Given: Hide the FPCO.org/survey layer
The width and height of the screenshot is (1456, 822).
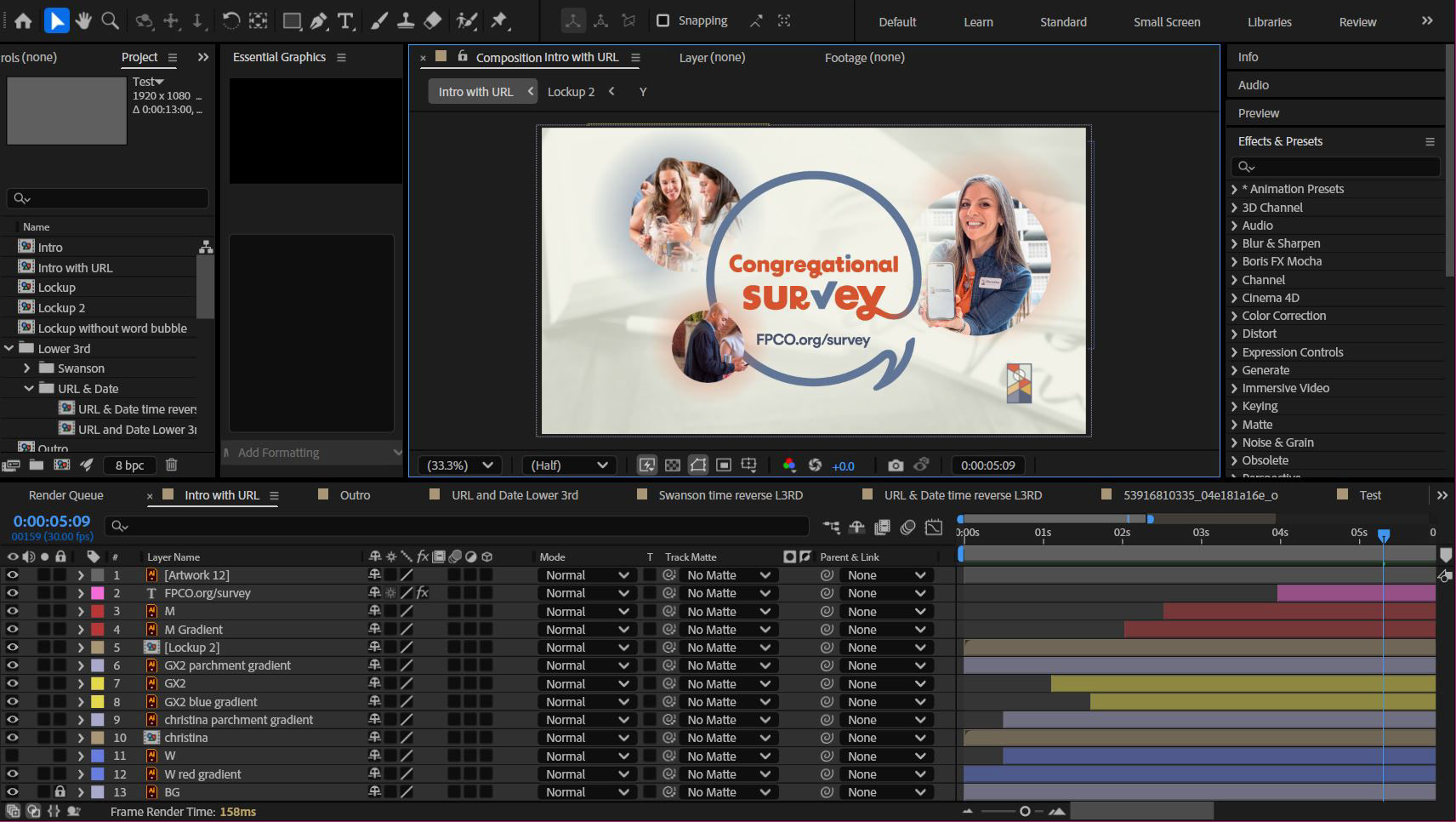Looking at the screenshot, I should pos(13,593).
